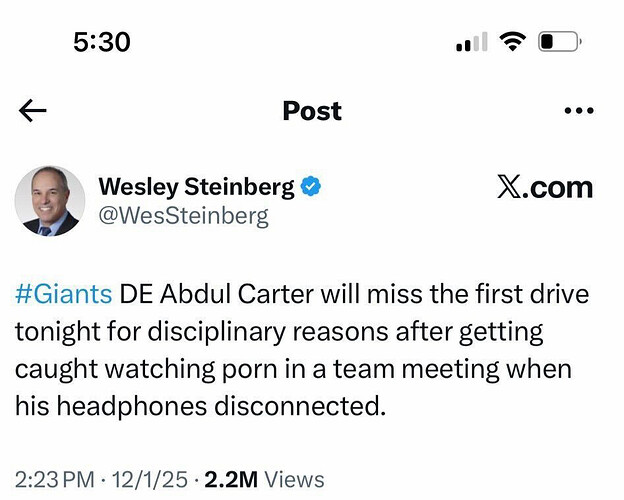This screenshot has width=624, height=500.
Task: Click the X.com logo
Action: pos(544,187)
